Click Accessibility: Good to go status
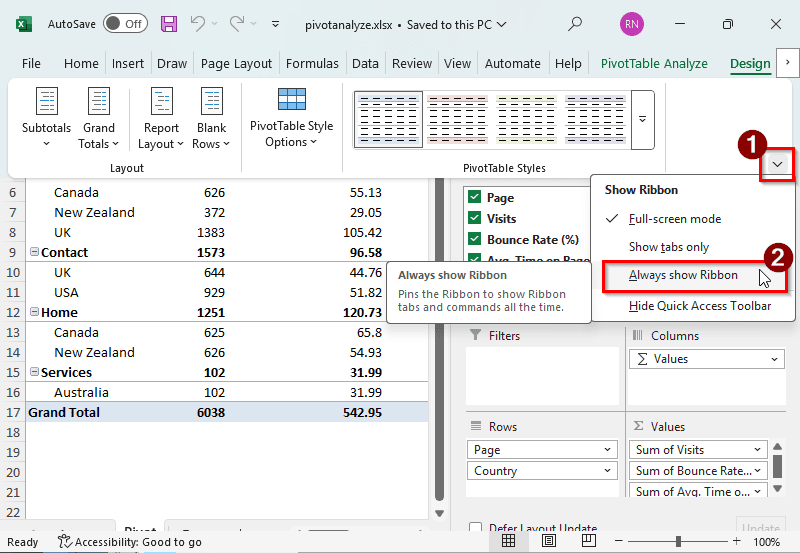The height and width of the screenshot is (553, 800). (130, 542)
